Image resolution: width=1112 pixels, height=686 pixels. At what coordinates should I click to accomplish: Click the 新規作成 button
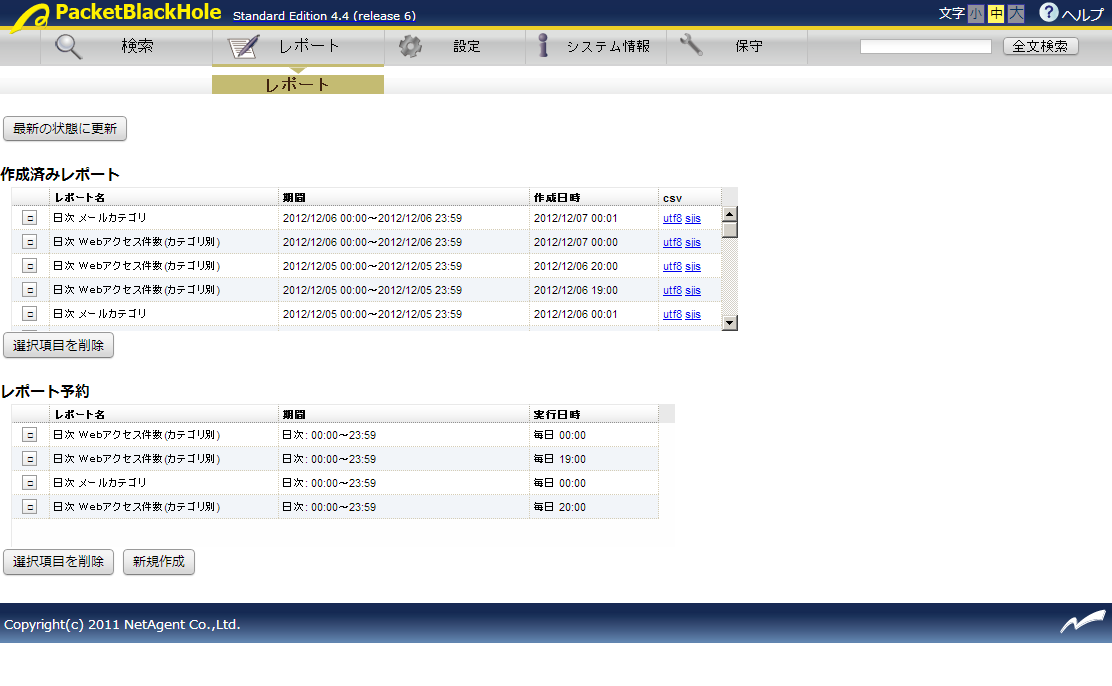point(159,562)
